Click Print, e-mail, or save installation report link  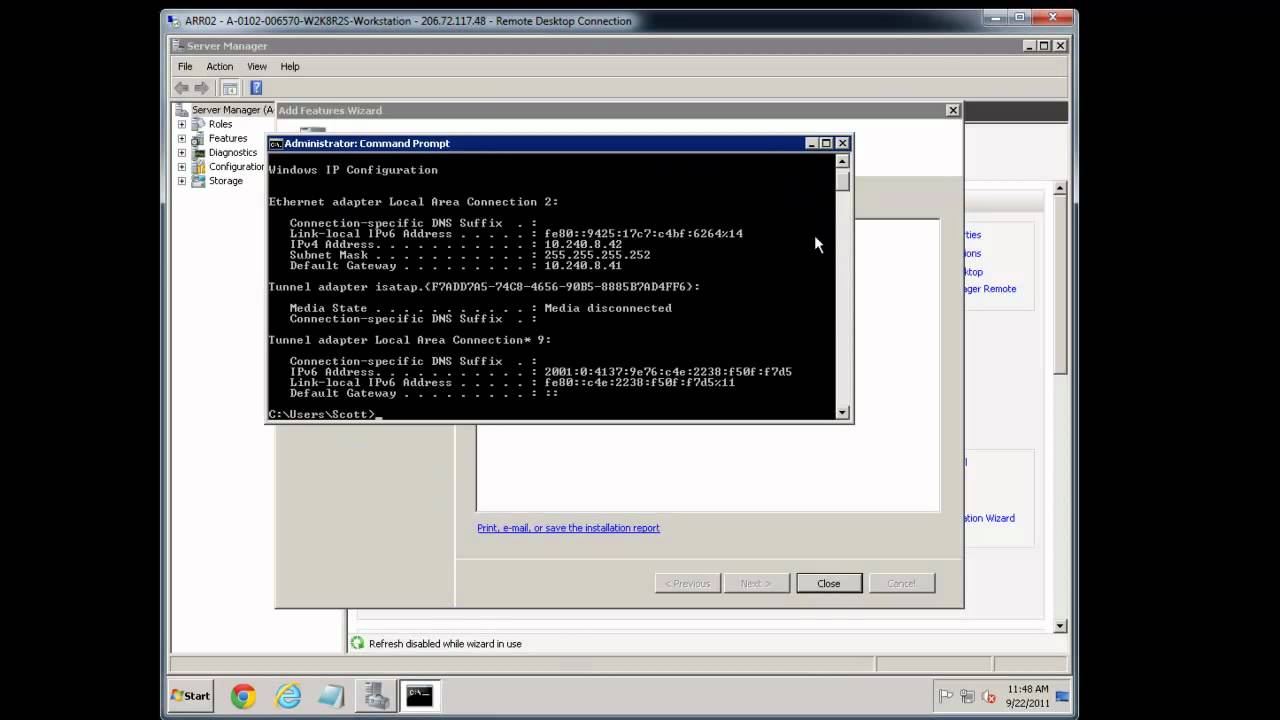(568, 528)
